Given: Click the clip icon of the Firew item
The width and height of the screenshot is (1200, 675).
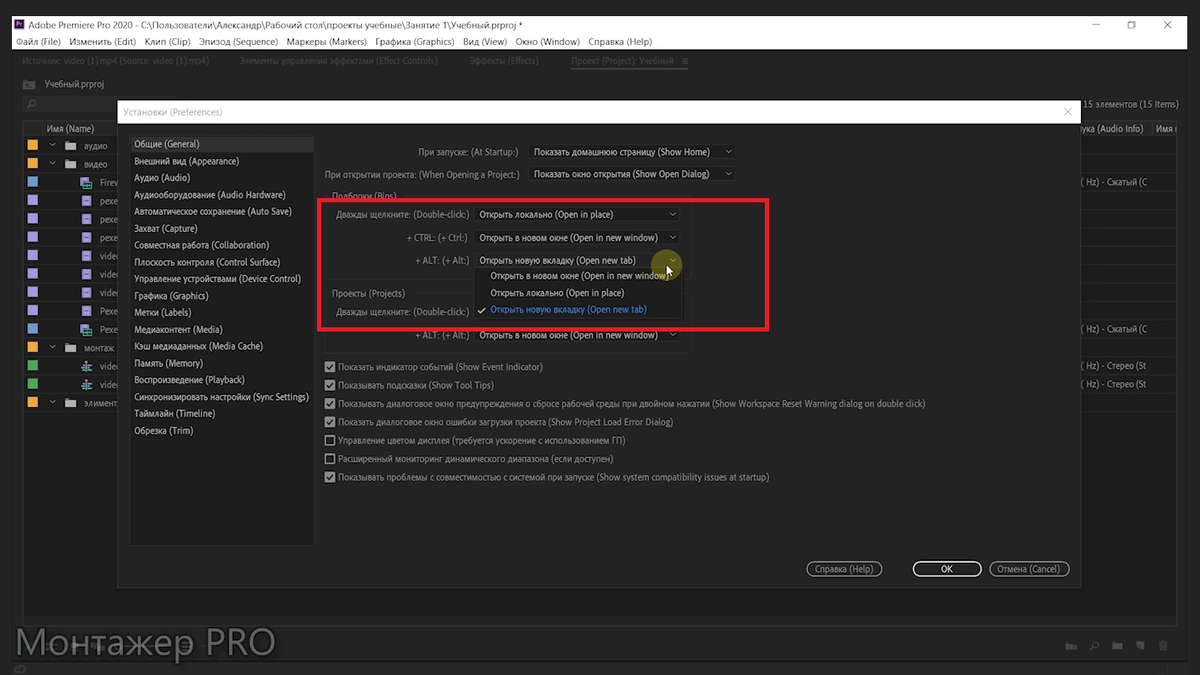Looking at the screenshot, I should coord(86,183).
